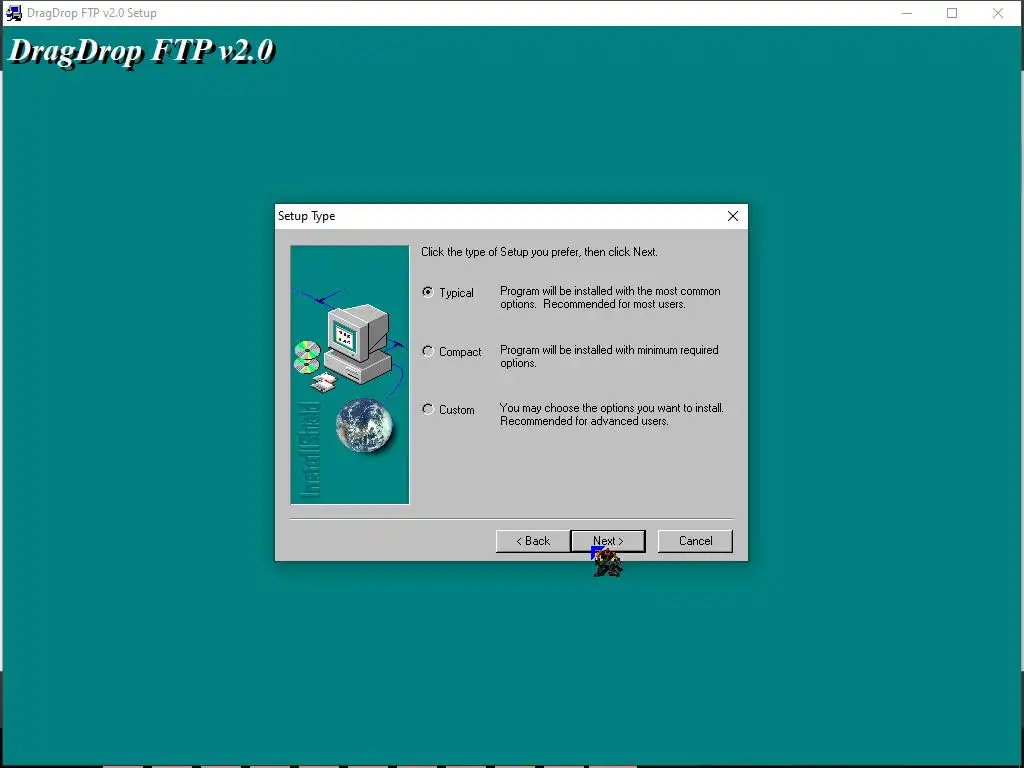Click the DragDrop FTP v2.0 banner heading
The image size is (1024, 768).
(141, 51)
